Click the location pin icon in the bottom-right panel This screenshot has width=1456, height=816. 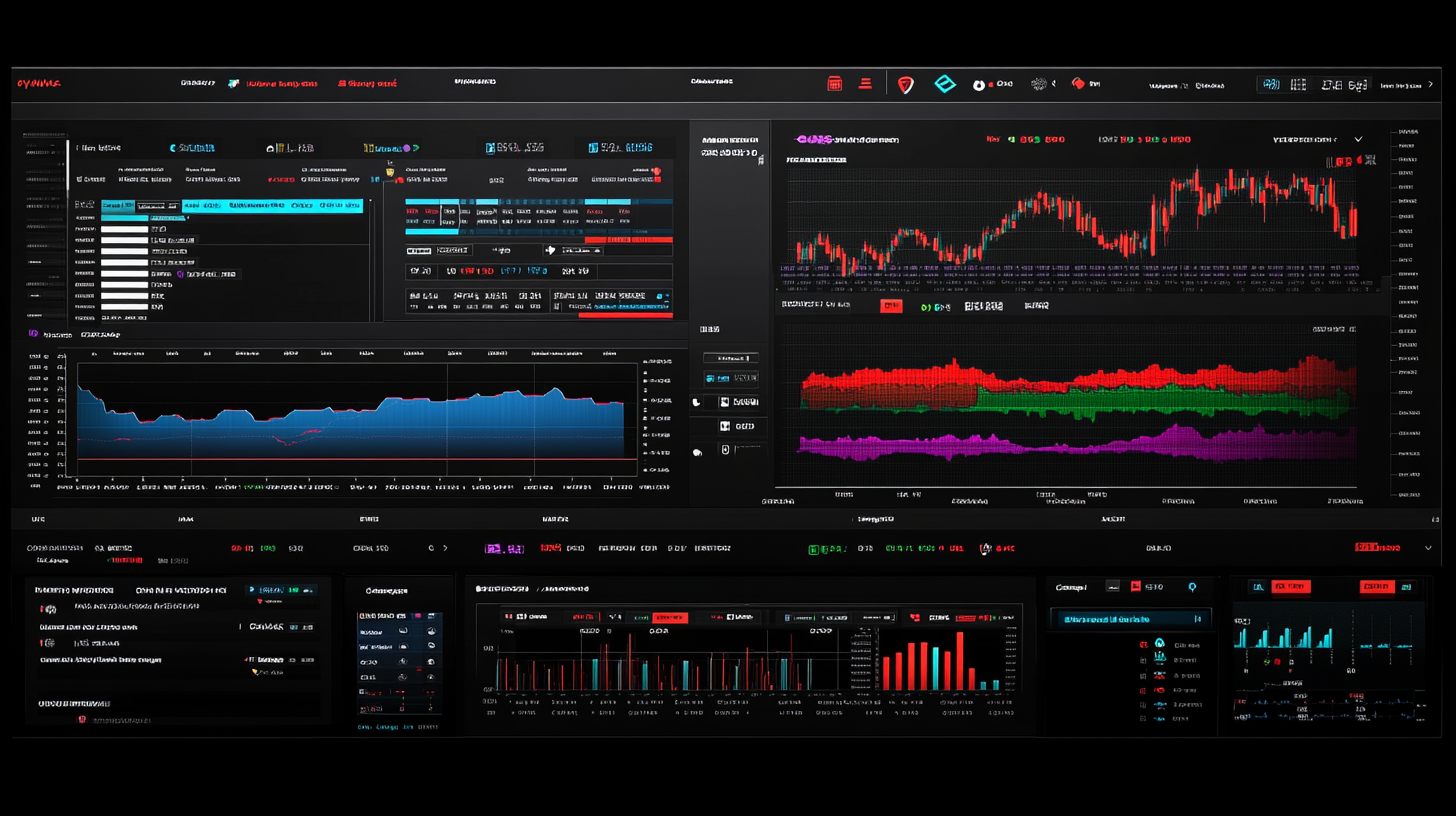coord(1192,587)
